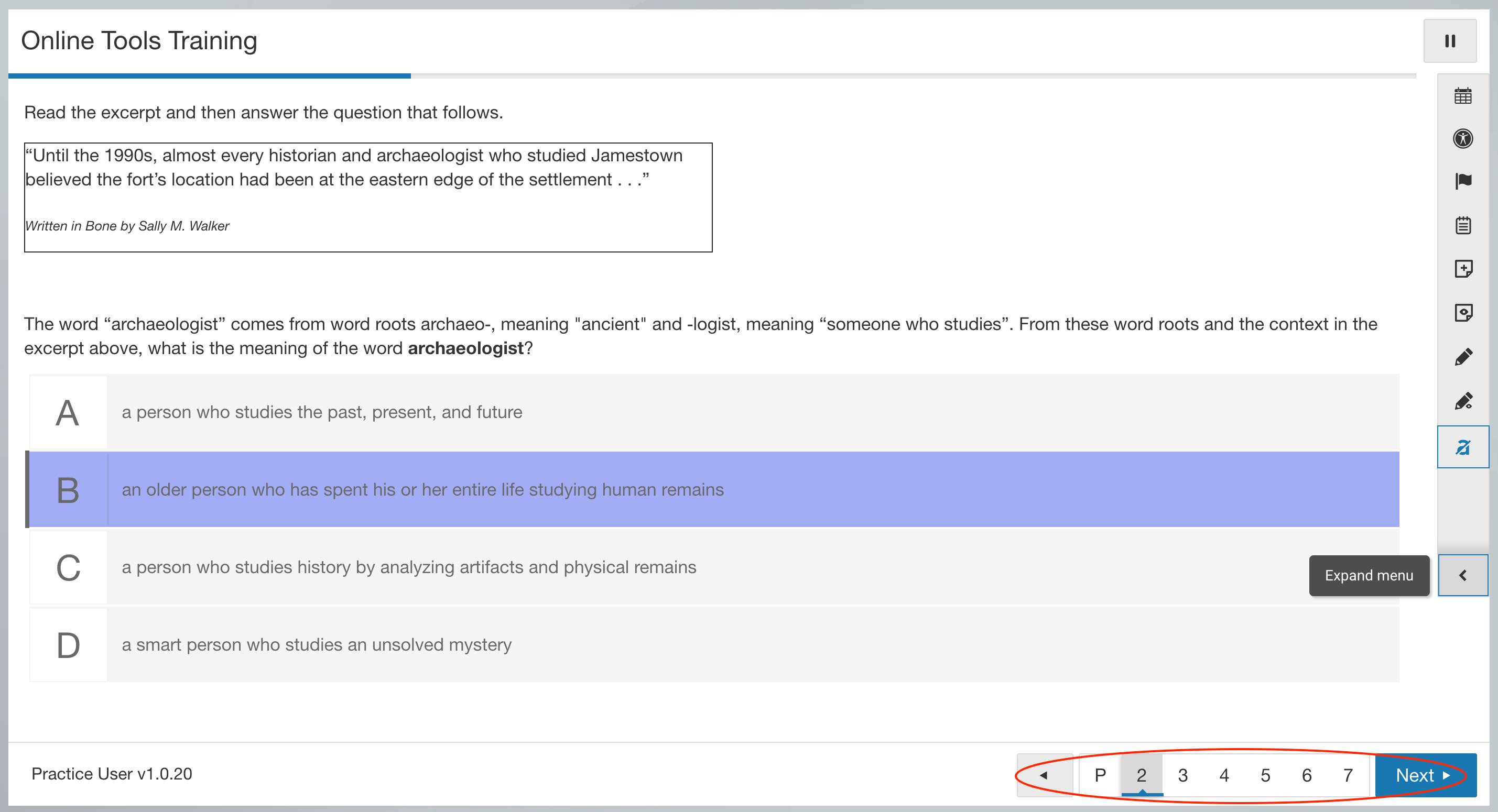
Task: Open the accessibility options icon
Action: pos(1462,139)
